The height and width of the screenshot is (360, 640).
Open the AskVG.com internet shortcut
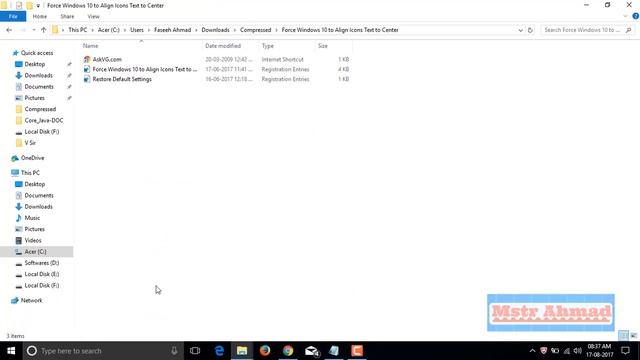107,60
